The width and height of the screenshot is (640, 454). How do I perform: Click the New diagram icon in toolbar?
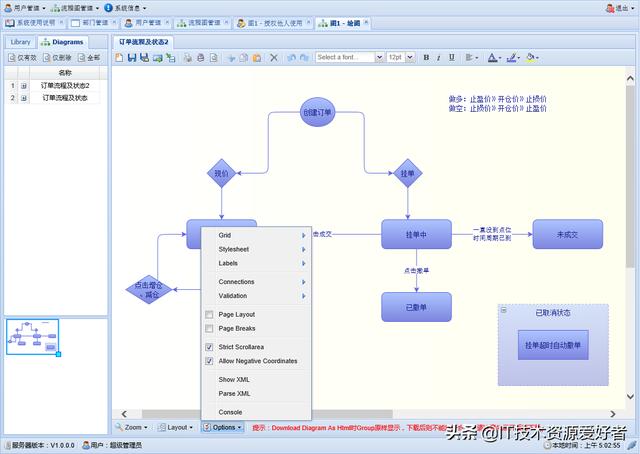(119, 58)
